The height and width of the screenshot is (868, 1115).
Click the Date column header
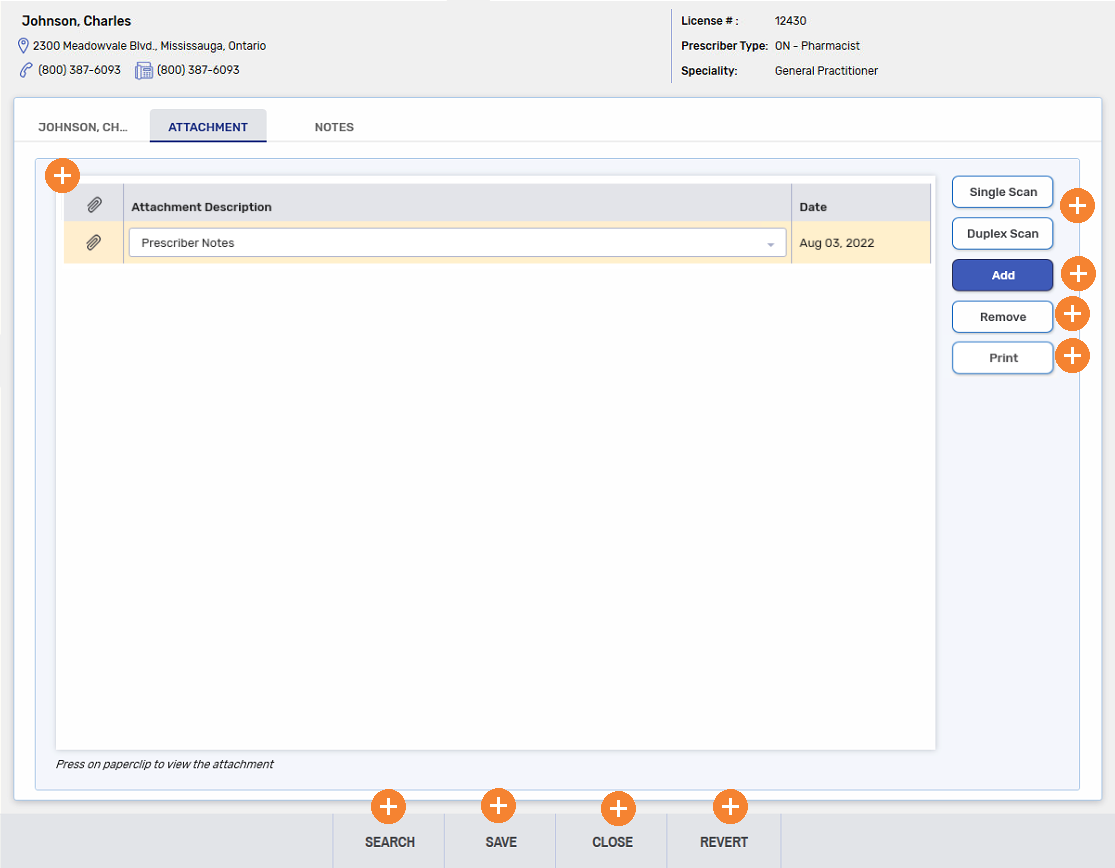click(x=860, y=207)
